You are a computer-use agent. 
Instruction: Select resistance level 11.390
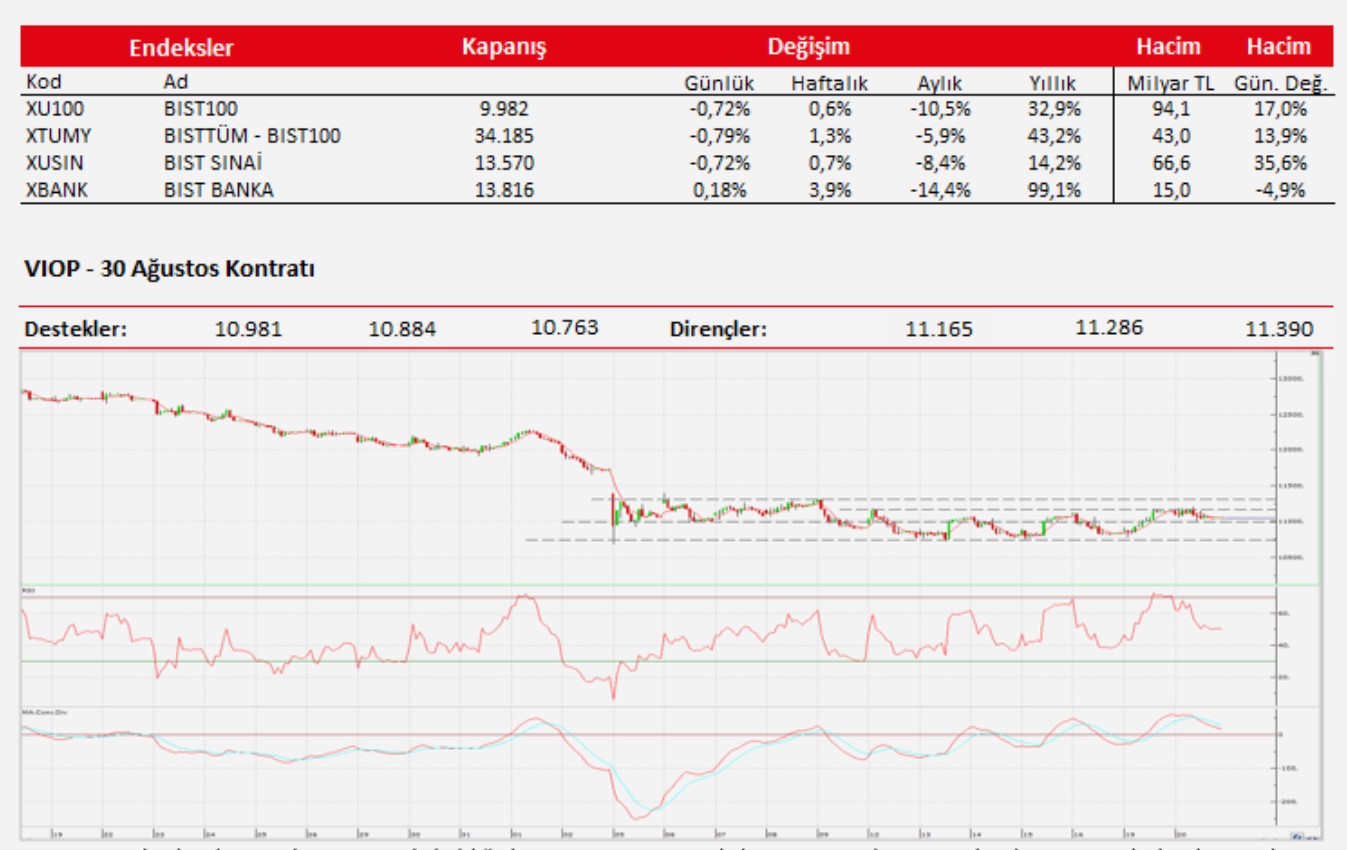(x=1280, y=329)
